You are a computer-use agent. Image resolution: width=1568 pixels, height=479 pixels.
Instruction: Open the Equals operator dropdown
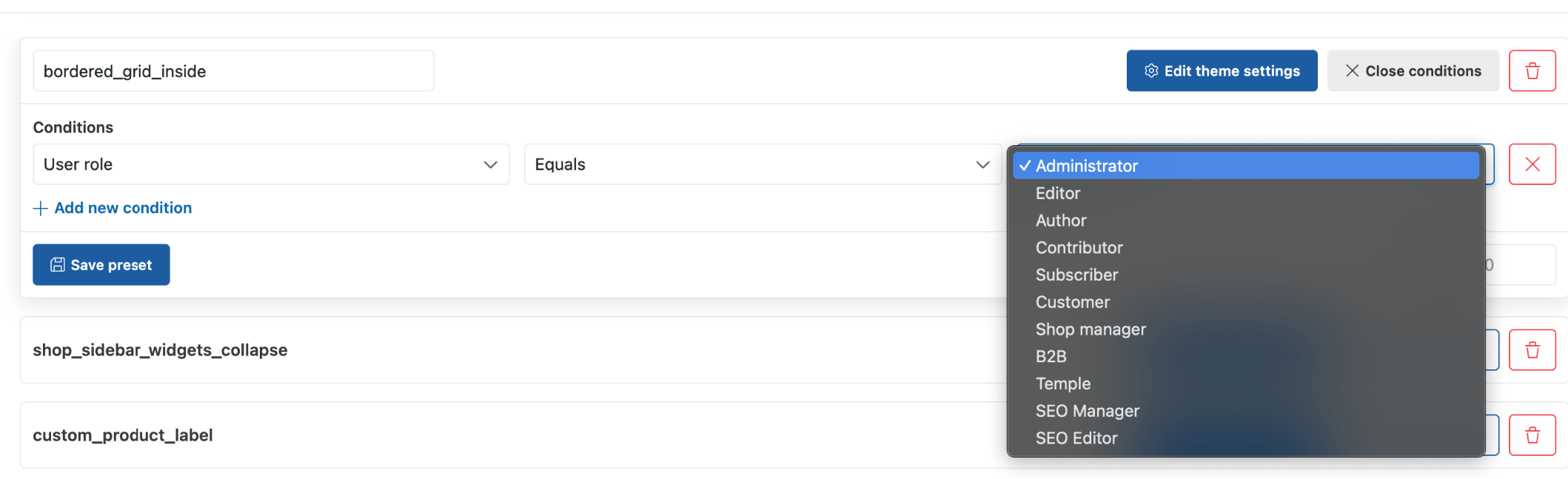(763, 164)
